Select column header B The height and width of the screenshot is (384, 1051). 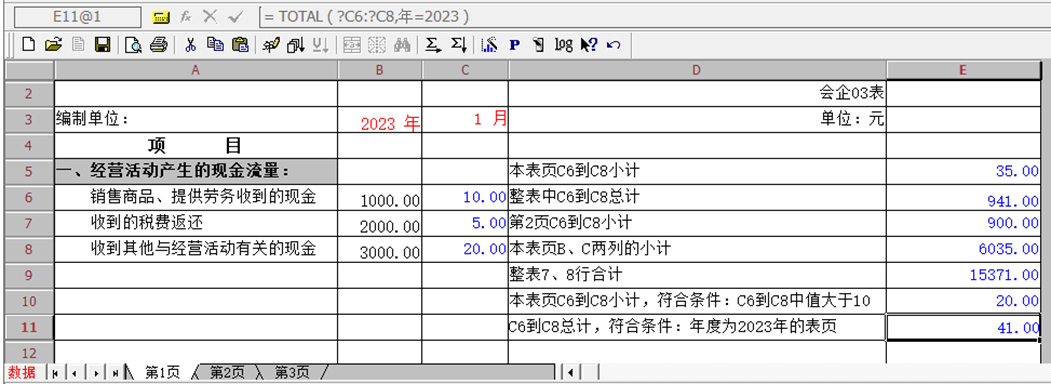point(380,70)
